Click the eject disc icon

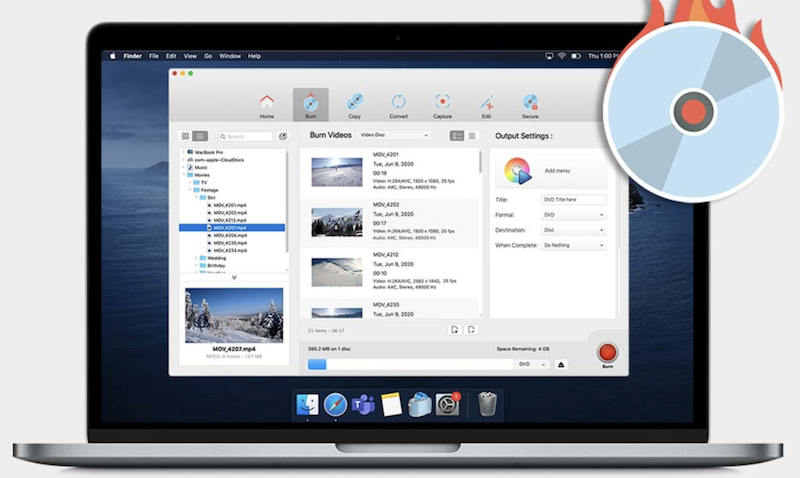click(x=561, y=364)
